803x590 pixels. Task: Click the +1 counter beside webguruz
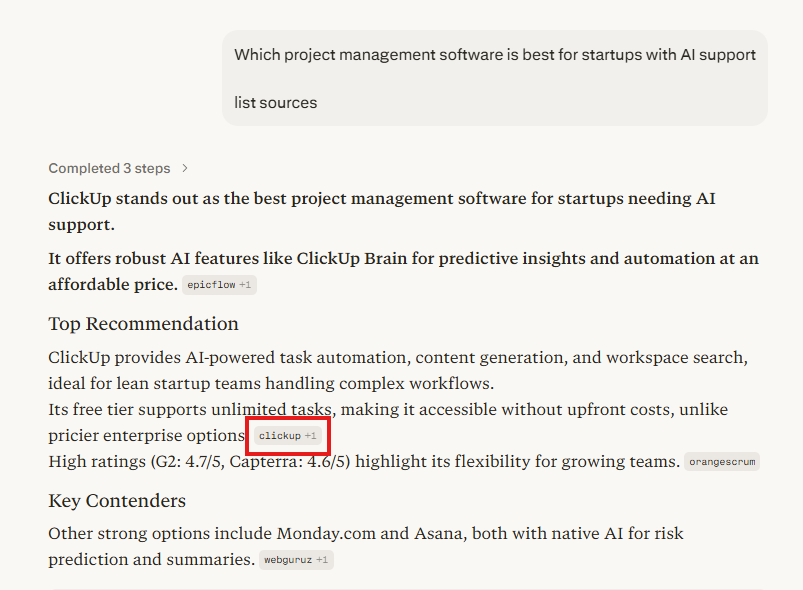322,560
